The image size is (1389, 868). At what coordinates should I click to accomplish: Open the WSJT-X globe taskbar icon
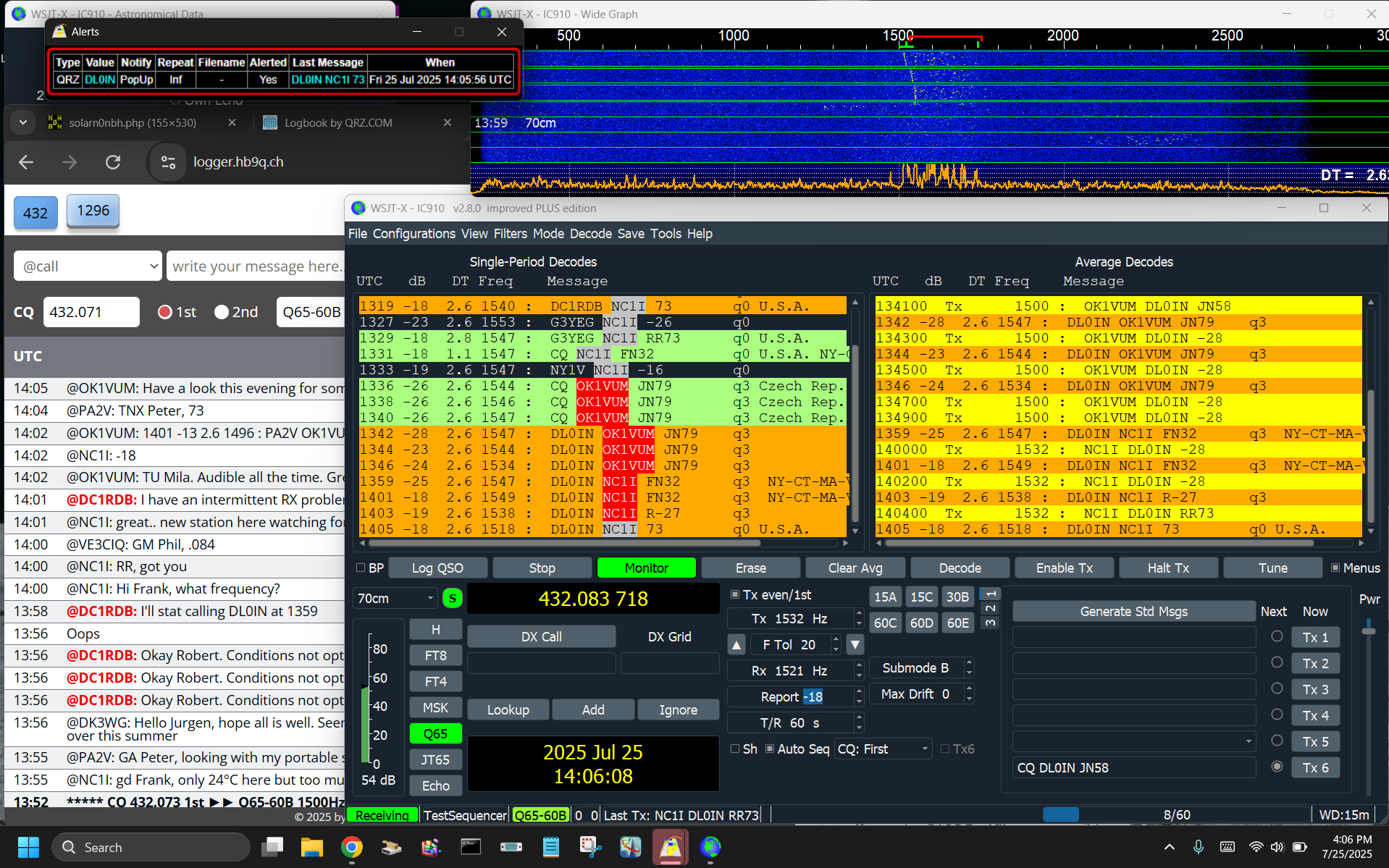coord(710,847)
